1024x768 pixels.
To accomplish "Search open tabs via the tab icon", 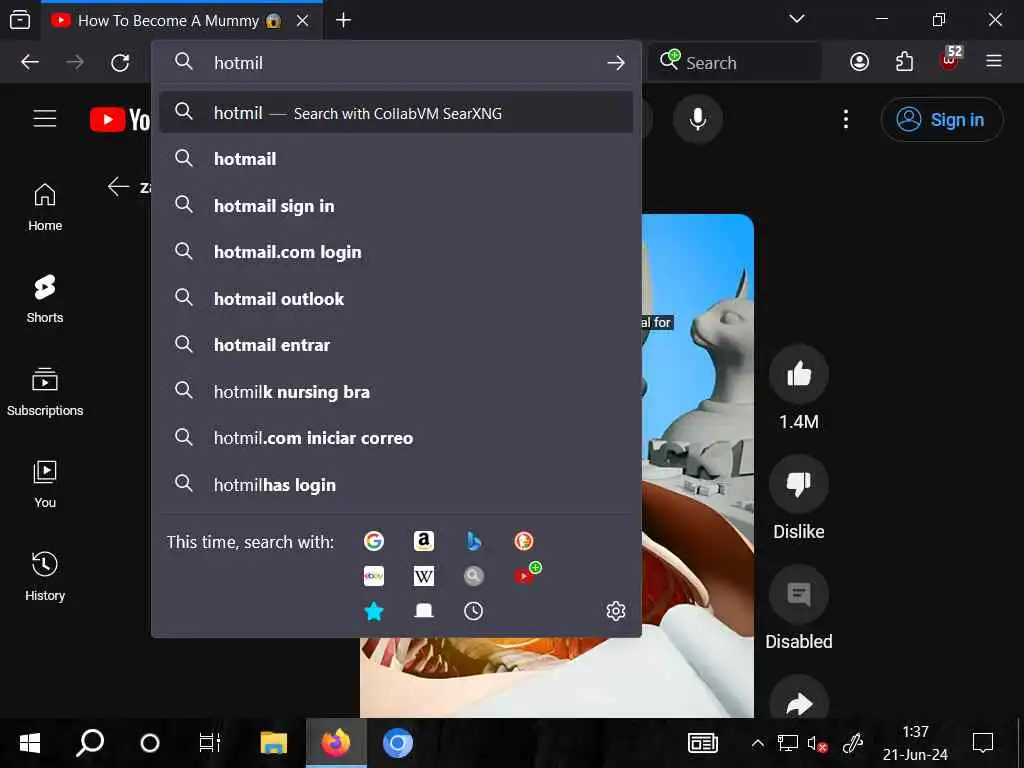I will (424, 611).
